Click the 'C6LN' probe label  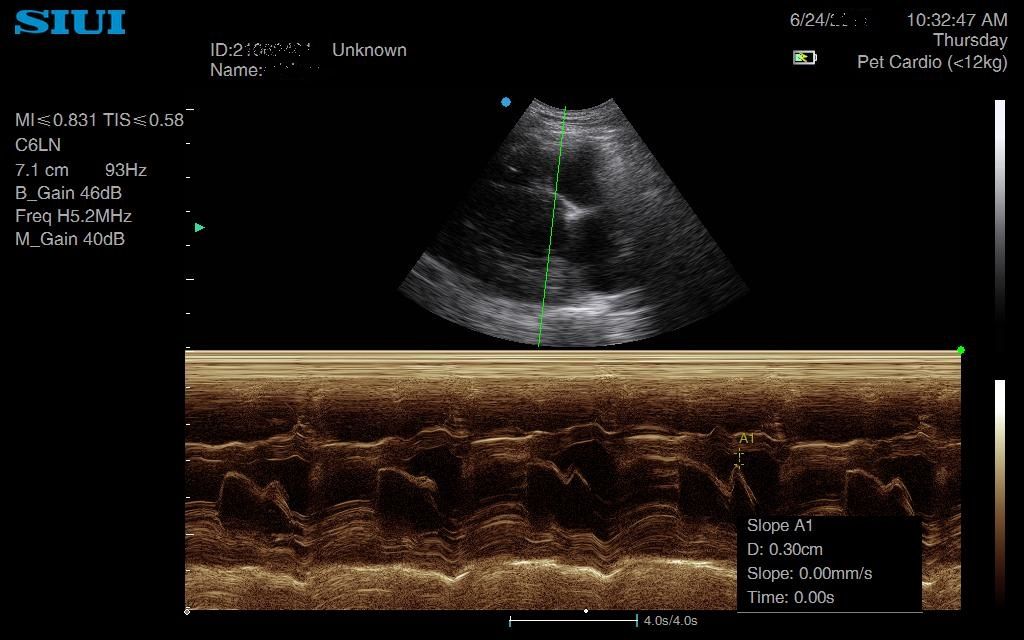[38, 145]
